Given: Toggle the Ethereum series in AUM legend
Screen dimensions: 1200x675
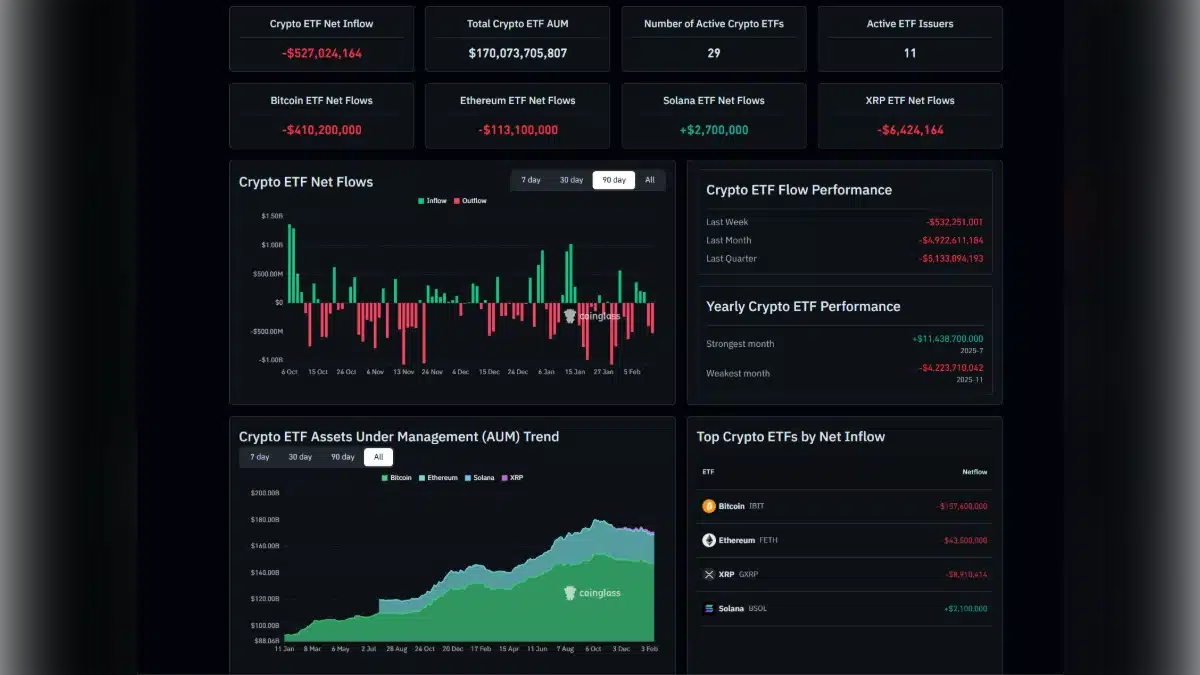Looking at the screenshot, I should point(438,478).
